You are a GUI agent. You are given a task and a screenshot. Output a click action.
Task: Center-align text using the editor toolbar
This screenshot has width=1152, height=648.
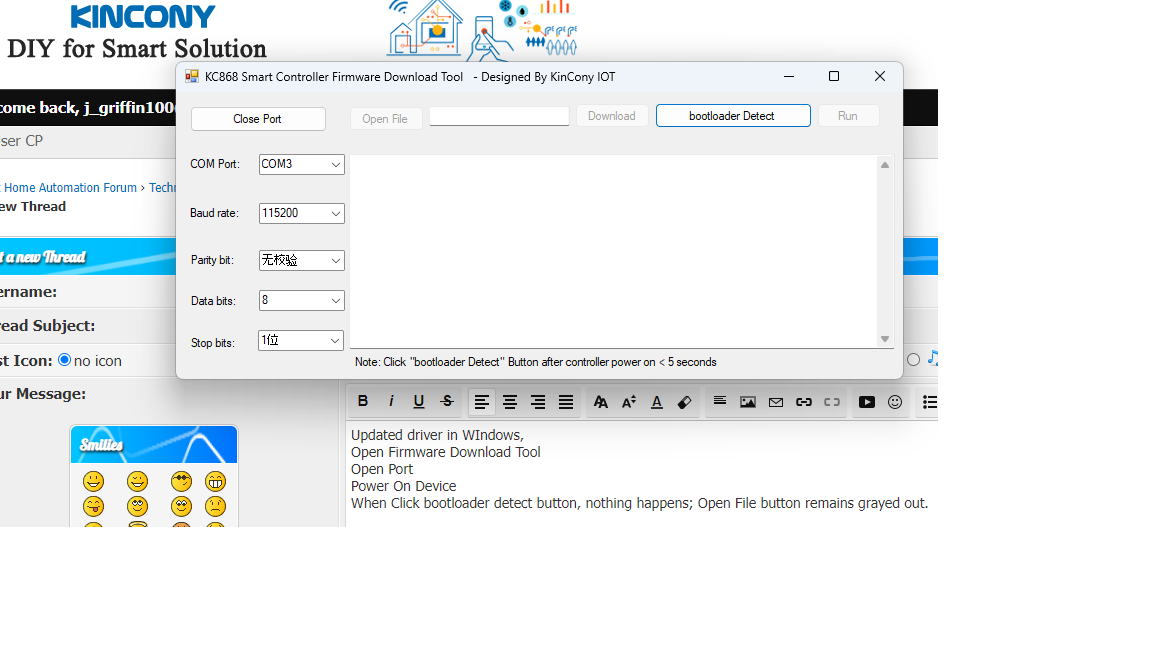510,402
